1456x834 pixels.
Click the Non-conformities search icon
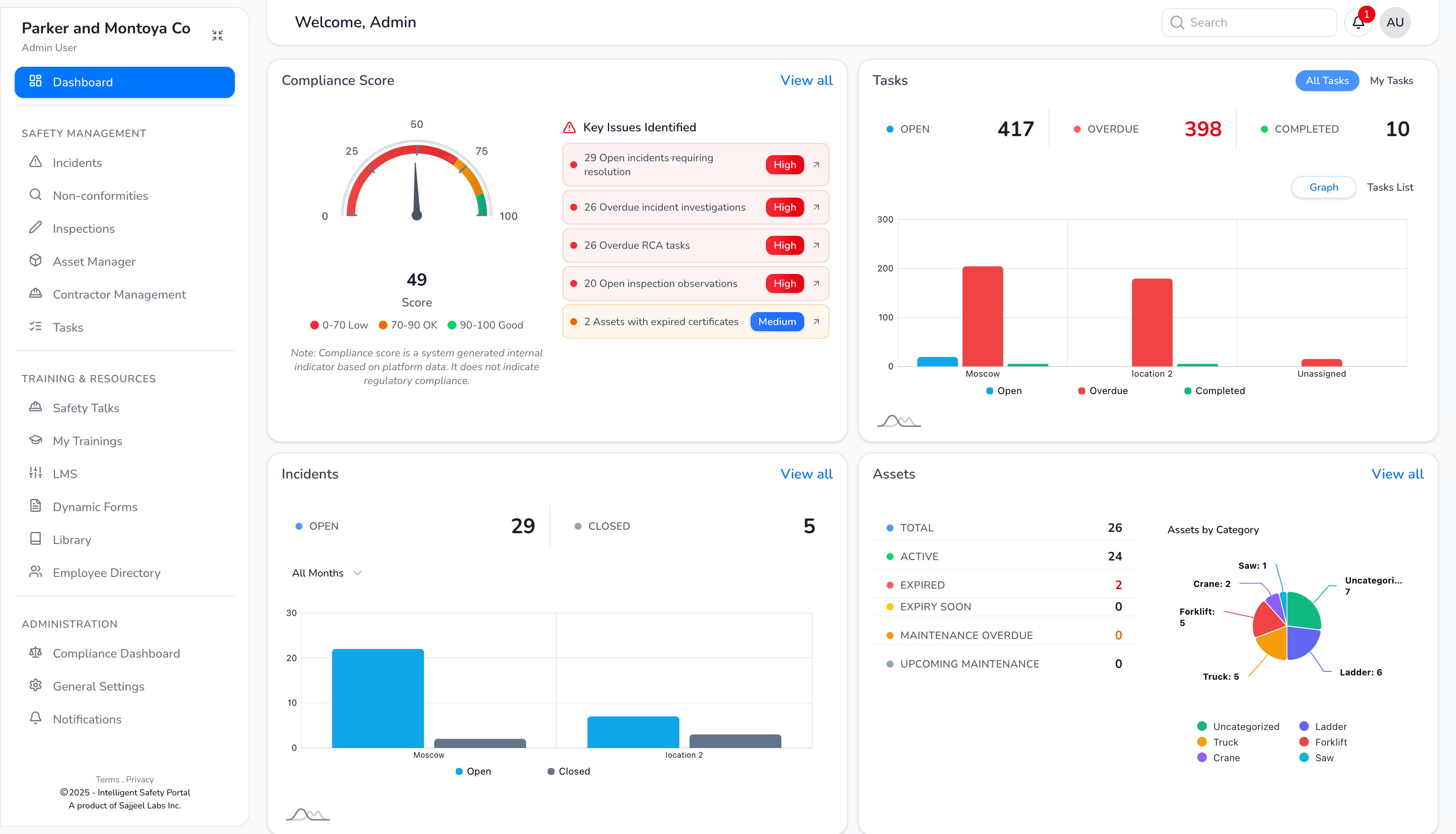pos(36,195)
